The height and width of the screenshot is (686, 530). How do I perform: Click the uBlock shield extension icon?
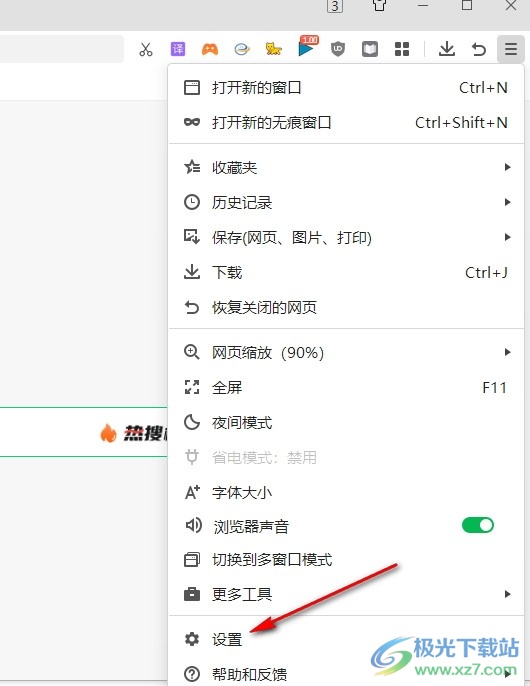337,49
